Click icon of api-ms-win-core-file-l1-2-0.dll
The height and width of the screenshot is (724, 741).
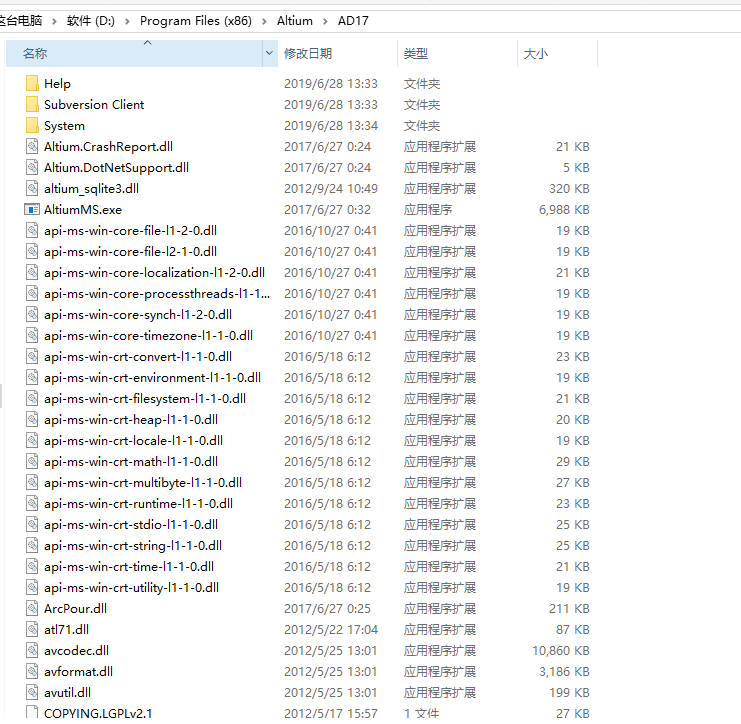[32, 230]
